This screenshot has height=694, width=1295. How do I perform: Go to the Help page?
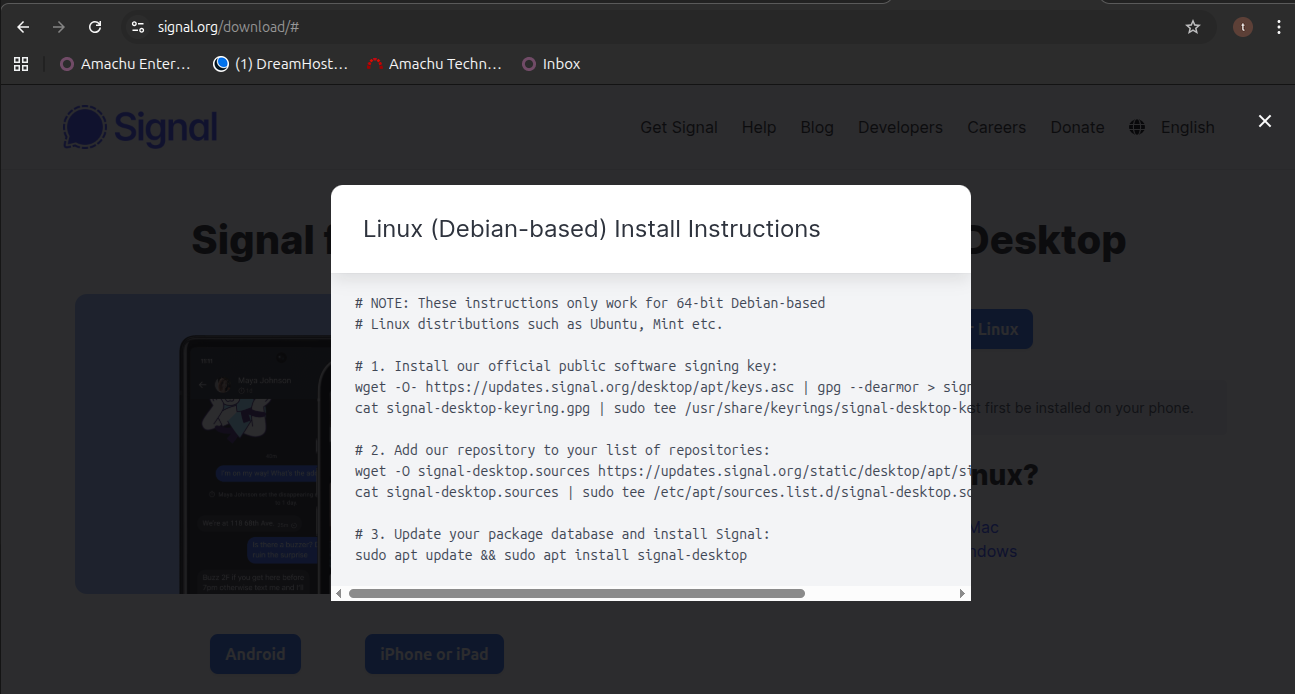pyautogui.click(x=758, y=127)
